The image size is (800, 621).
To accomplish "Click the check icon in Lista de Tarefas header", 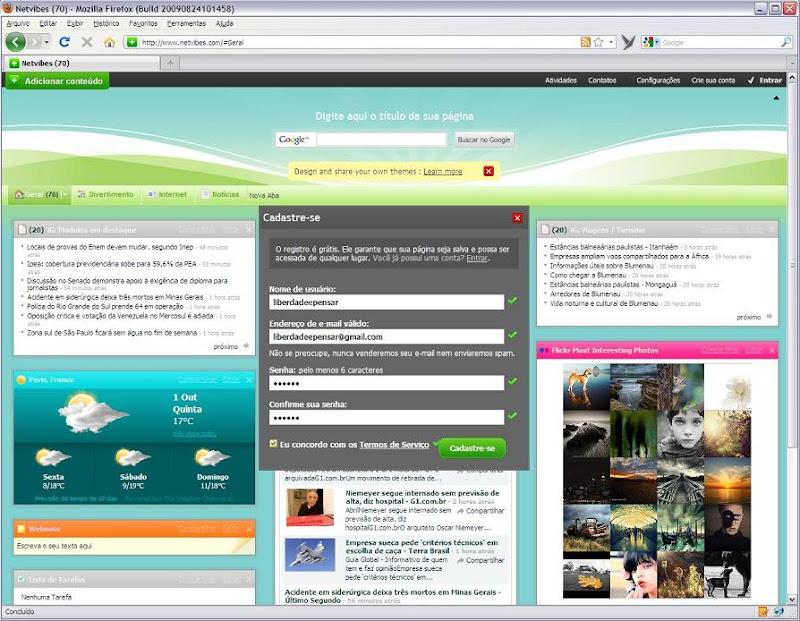I will tap(21, 579).
